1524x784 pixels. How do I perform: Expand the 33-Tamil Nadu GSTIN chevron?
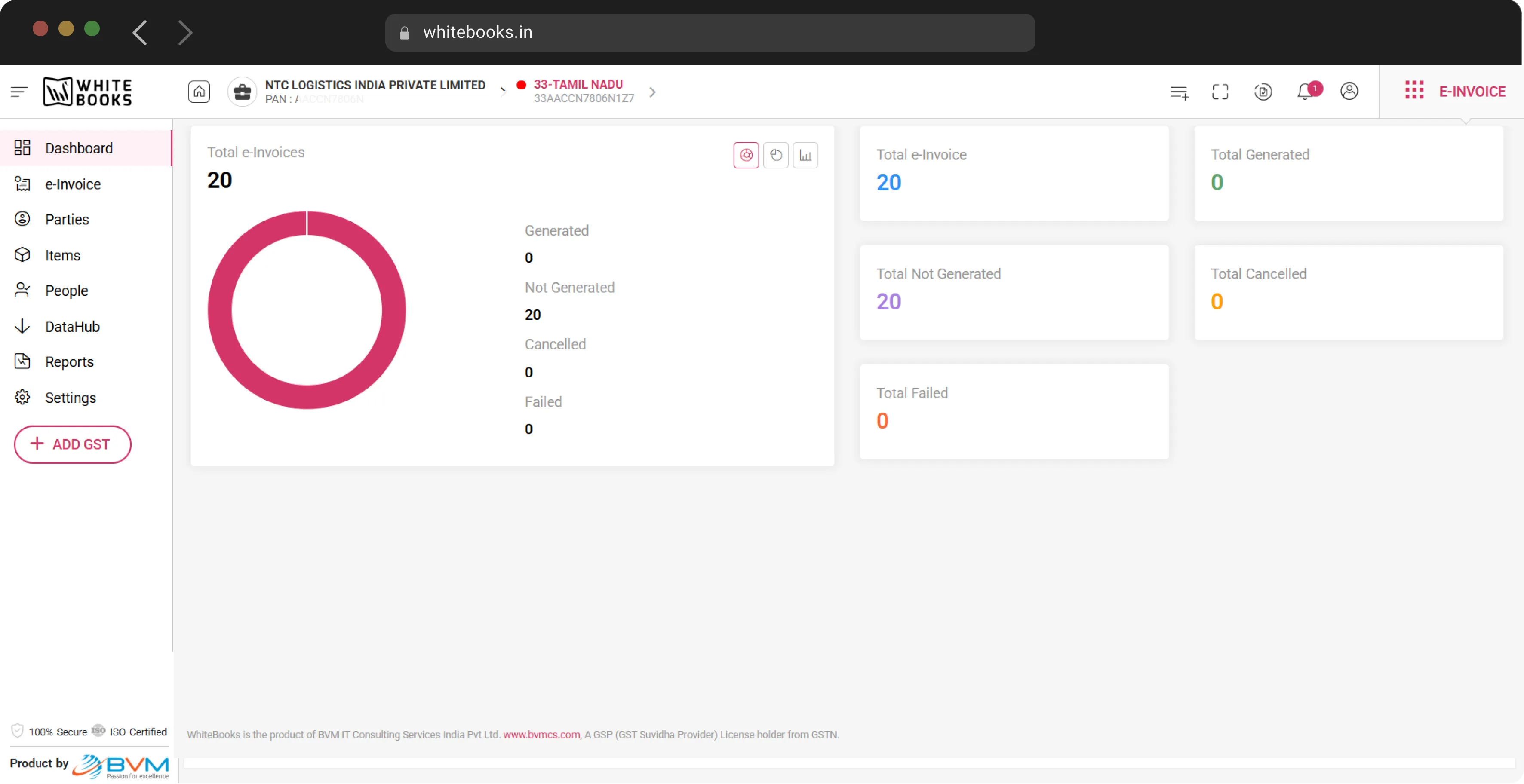[x=652, y=92]
